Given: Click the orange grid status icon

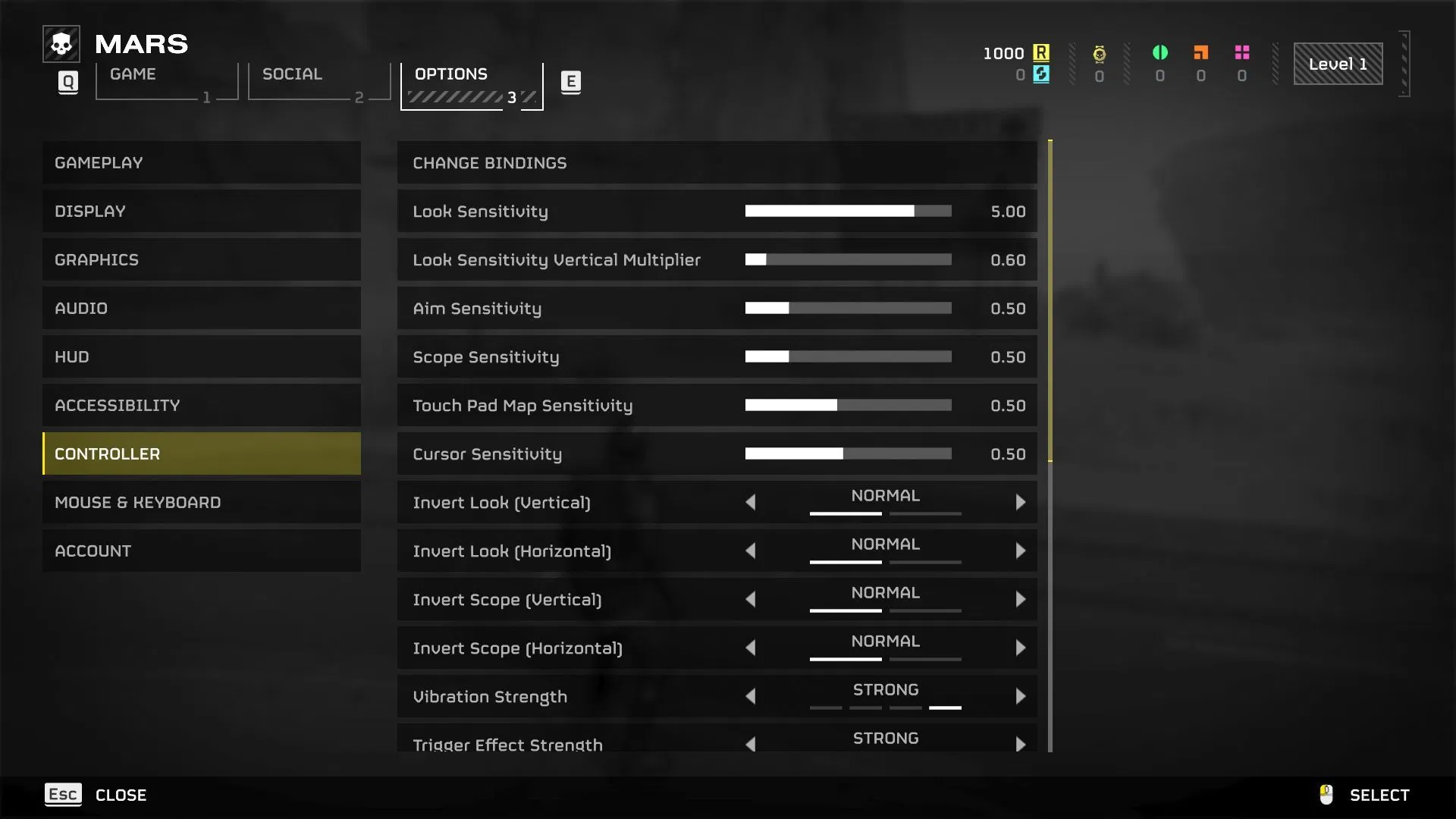Looking at the screenshot, I should pyautogui.click(x=1200, y=52).
